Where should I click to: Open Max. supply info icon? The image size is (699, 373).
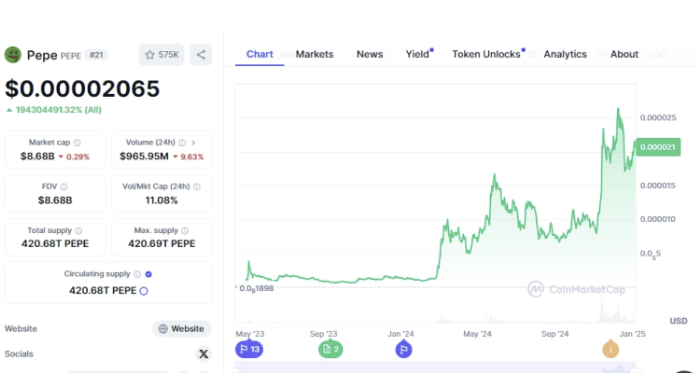(185, 231)
